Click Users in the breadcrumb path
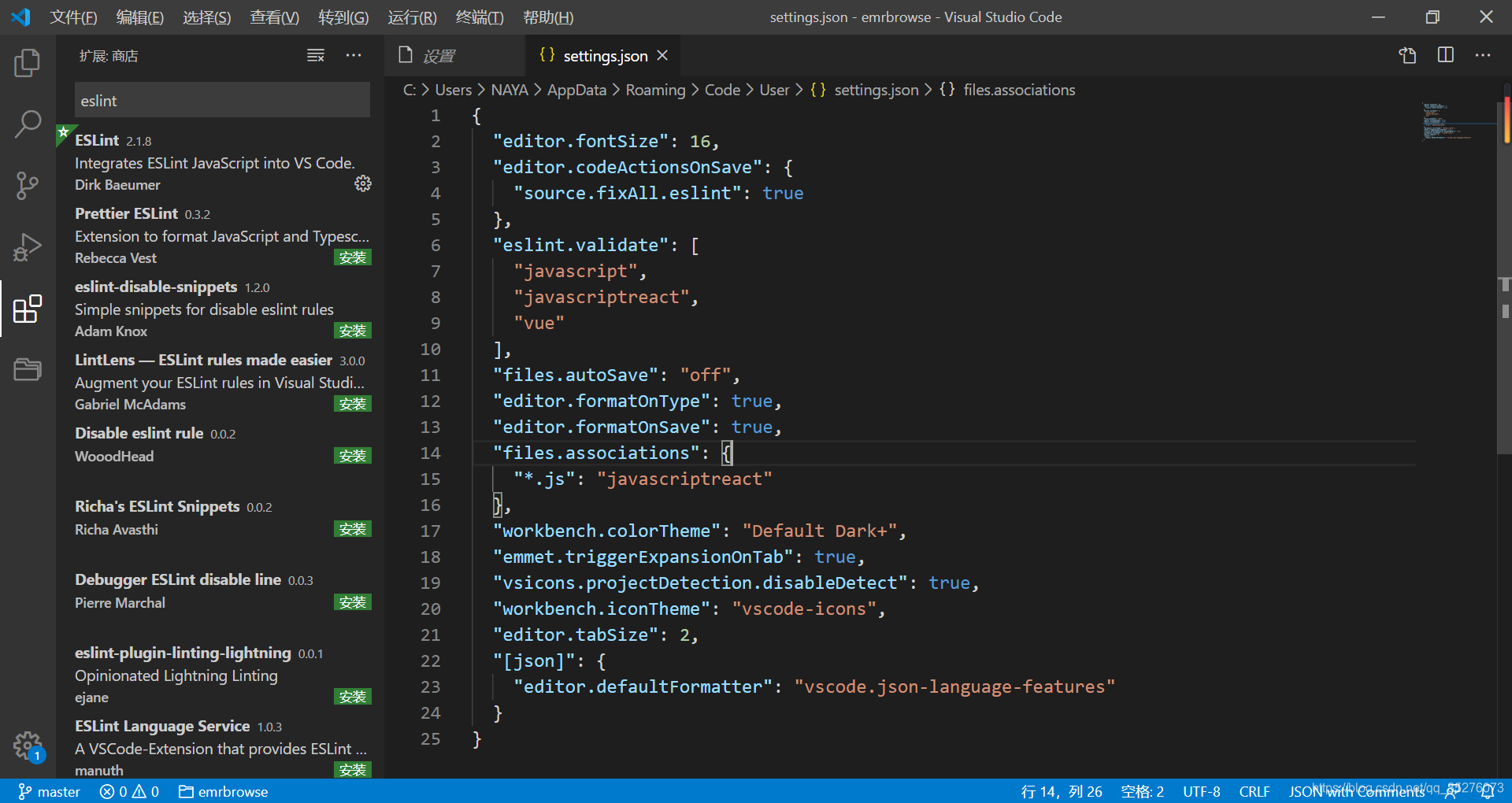Image resolution: width=1512 pixels, height=803 pixels. click(453, 90)
